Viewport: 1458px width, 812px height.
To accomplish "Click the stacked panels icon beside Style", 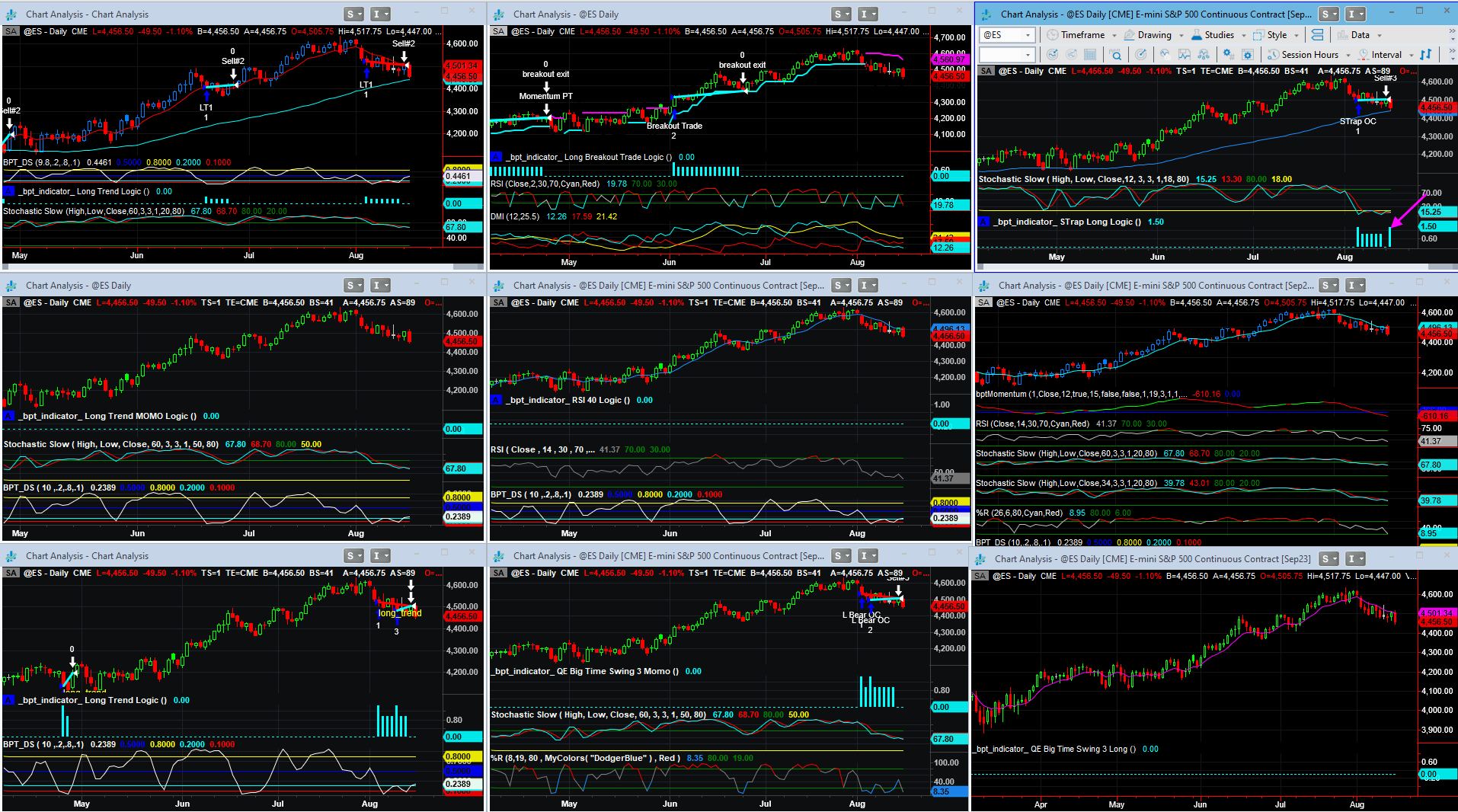I will 1317,35.
